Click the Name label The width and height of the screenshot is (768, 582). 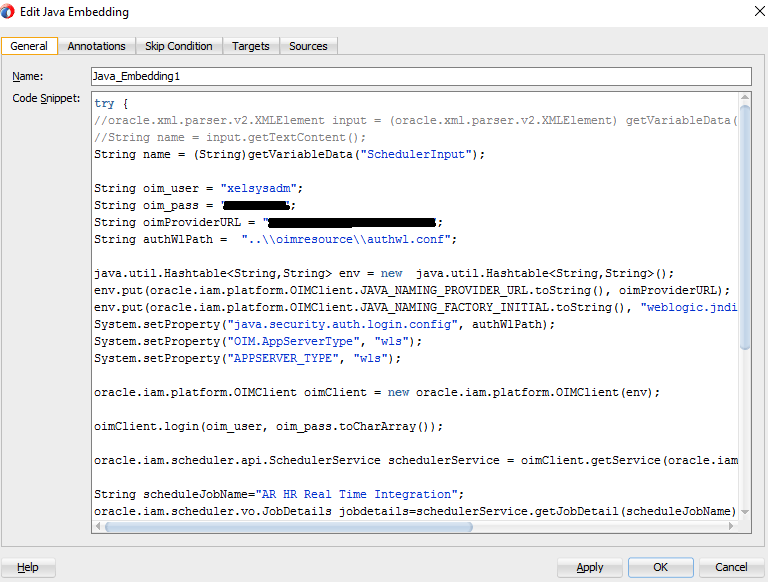click(27, 76)
